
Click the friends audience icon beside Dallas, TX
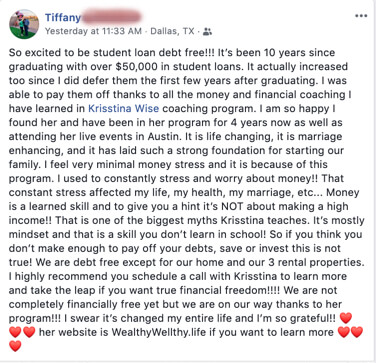(207, 32)
